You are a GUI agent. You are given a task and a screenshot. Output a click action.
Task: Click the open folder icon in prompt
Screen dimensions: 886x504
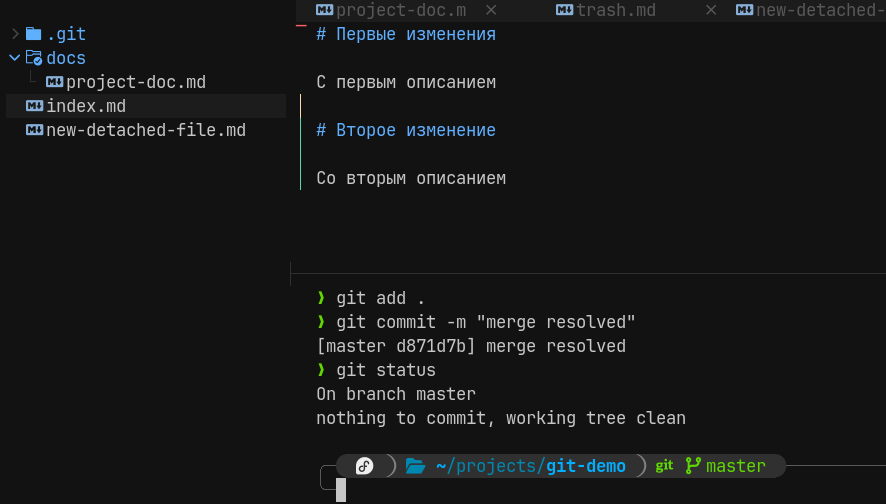(415, 466)
